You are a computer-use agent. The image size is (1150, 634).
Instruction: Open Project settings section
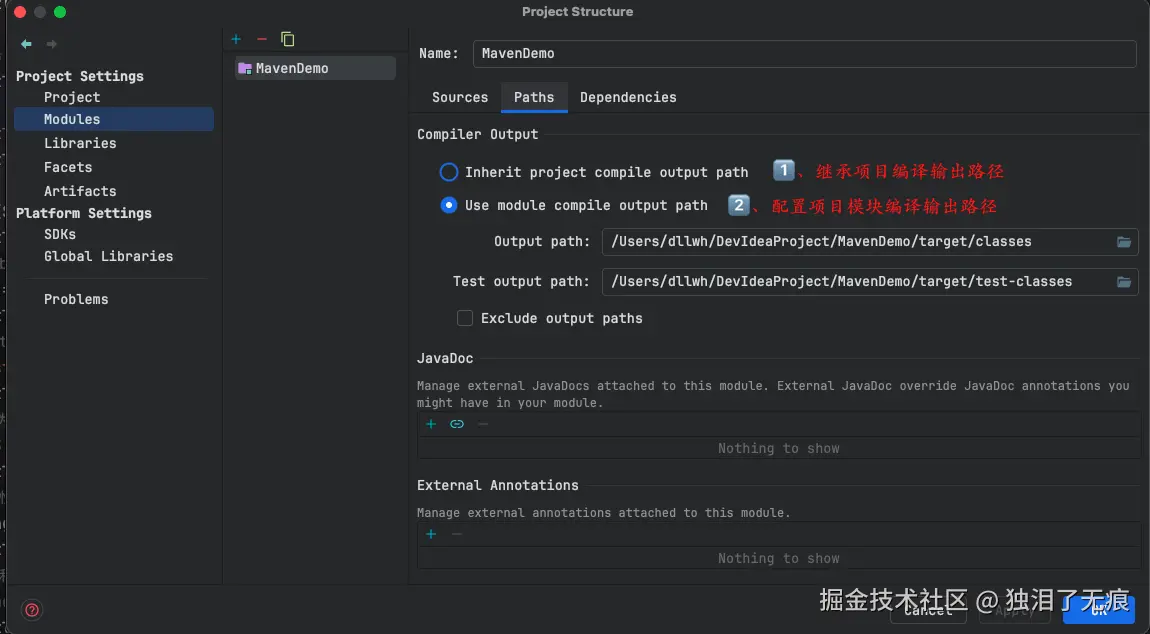click(x=72, y=97)
